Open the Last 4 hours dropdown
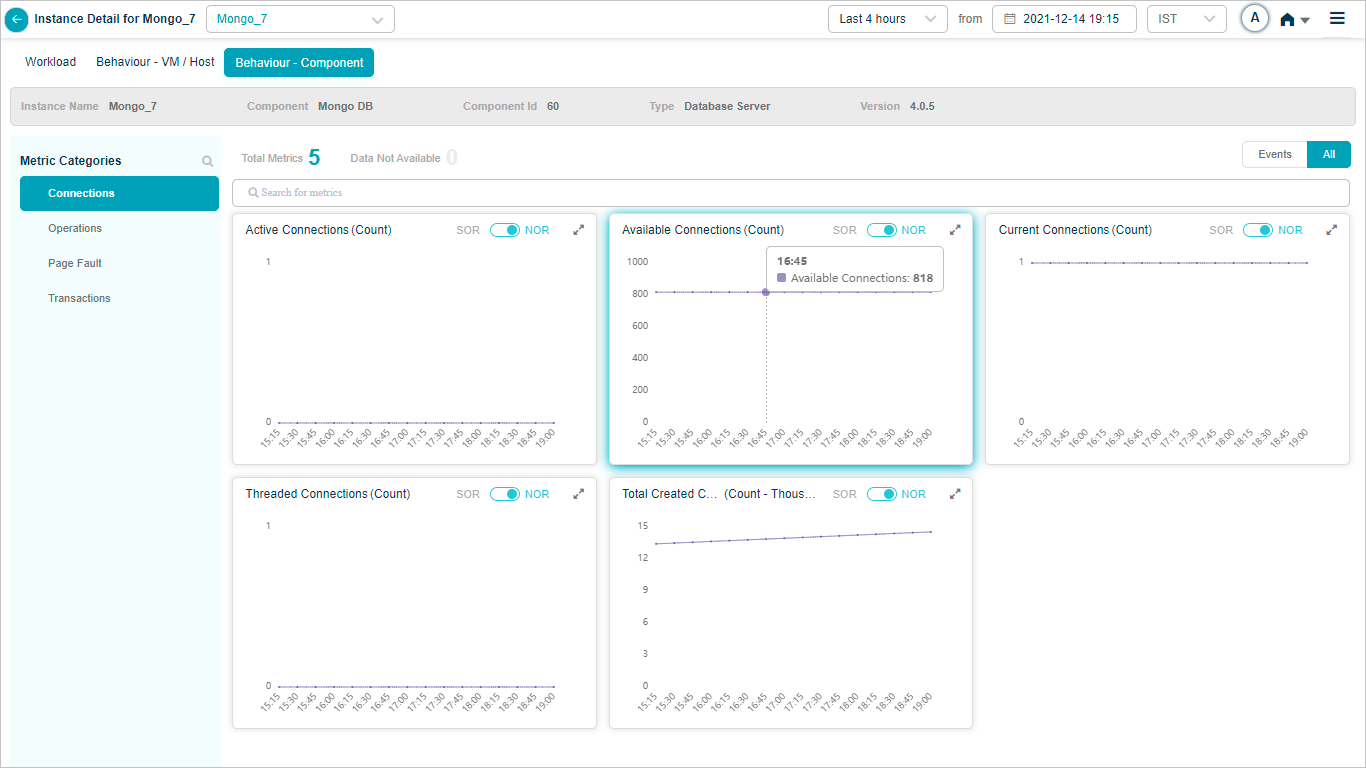This screenshot has height=768, width=1366. [x=887, y=19]
